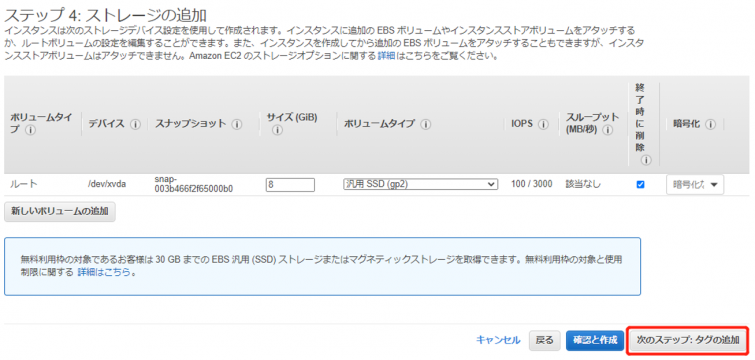Click info icon next to ボリュームタイプ first column header
Screen dimensions: 755x360
(x=30, y=130)
